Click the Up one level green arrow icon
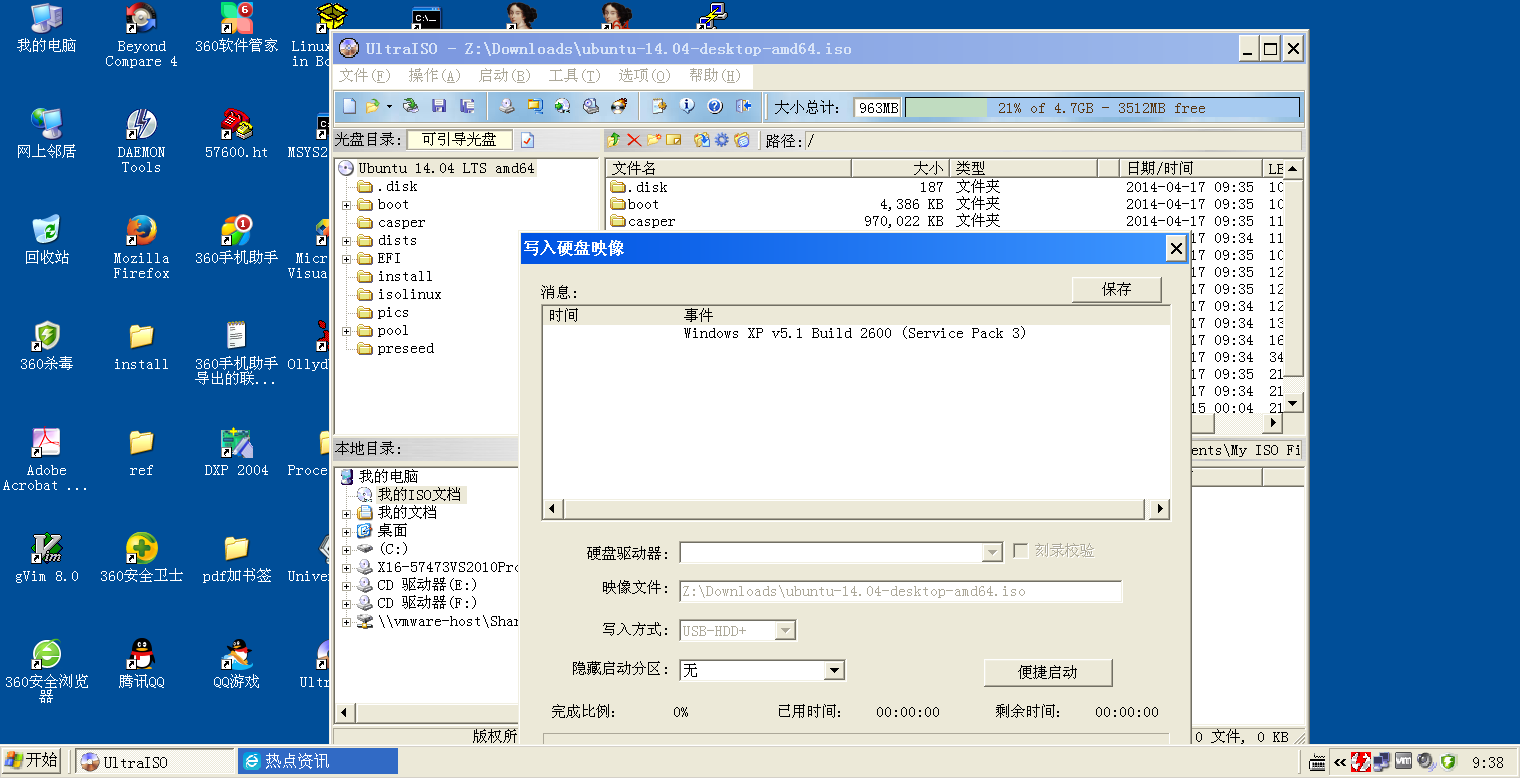The height and width of the screenshot is (778, 1520). pos(615,140)
